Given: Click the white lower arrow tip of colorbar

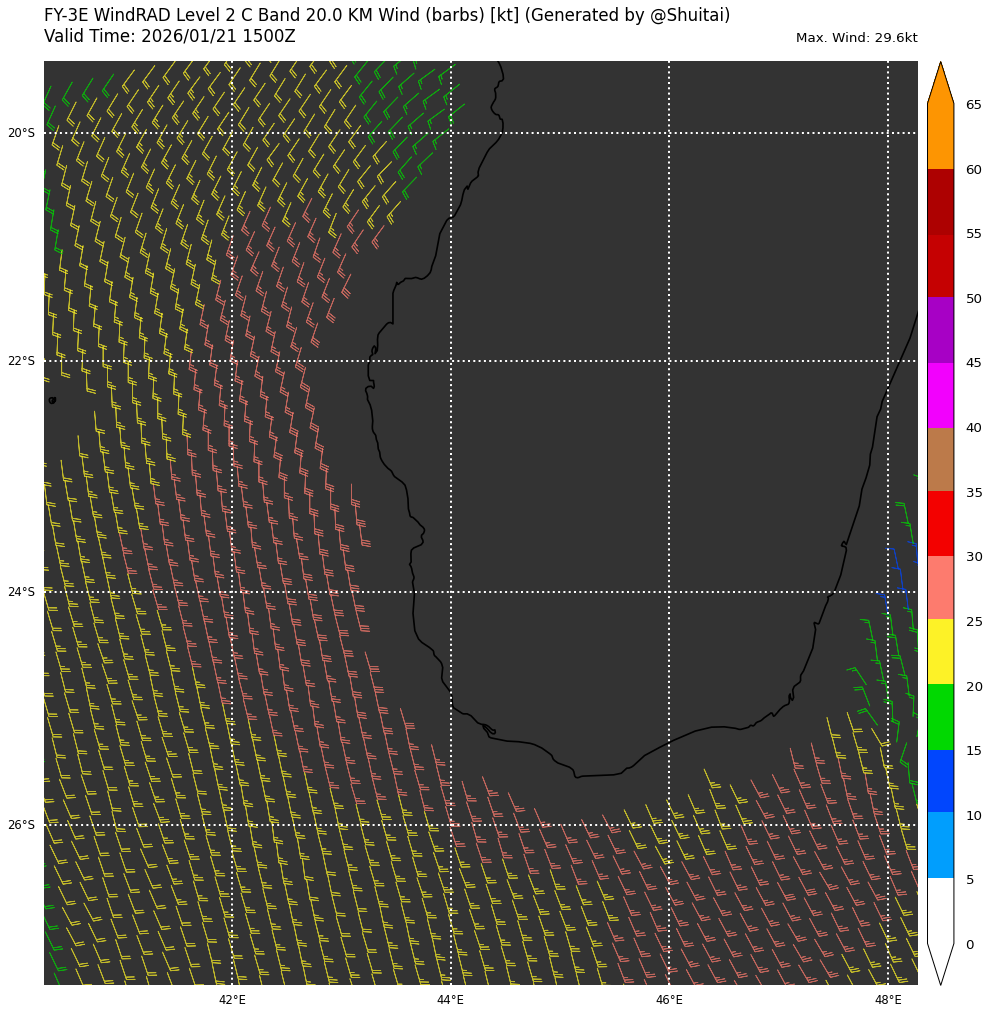Looking at the screenshot, I should [940, 962].
